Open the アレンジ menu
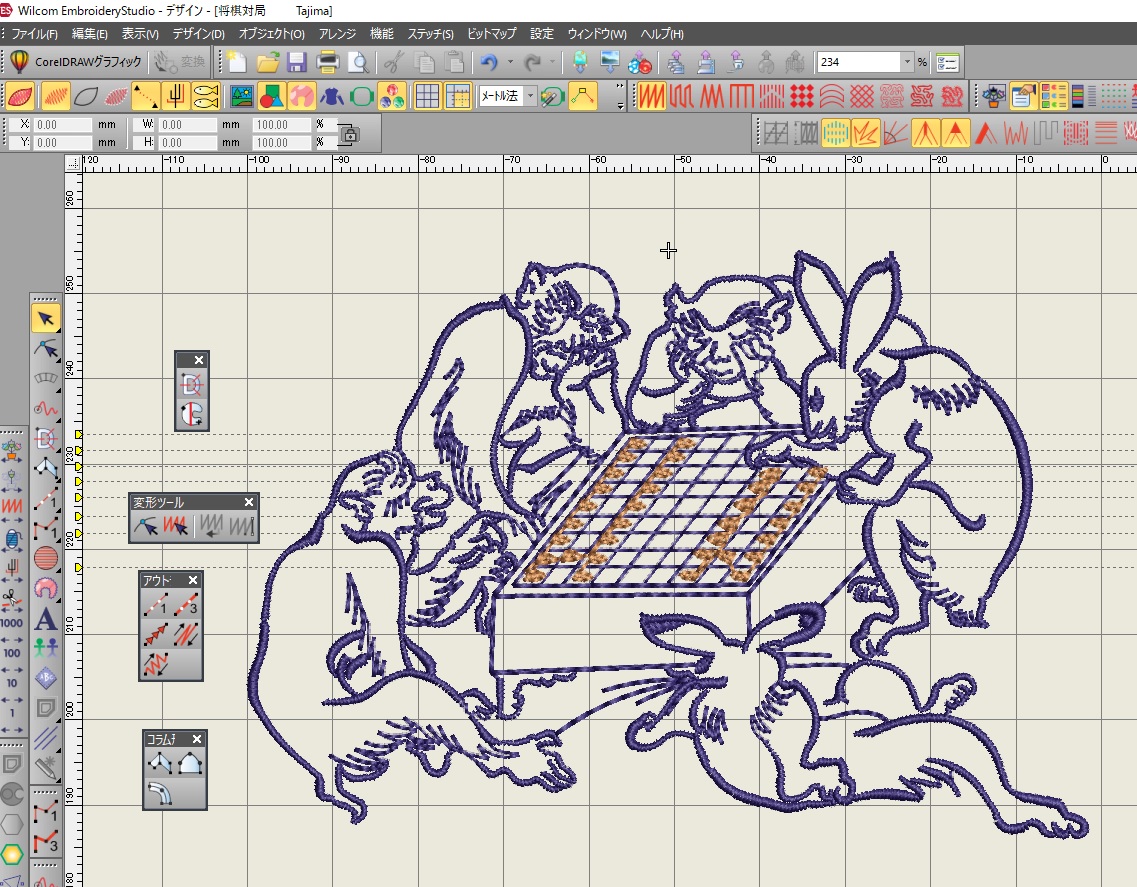 [337, 34]
